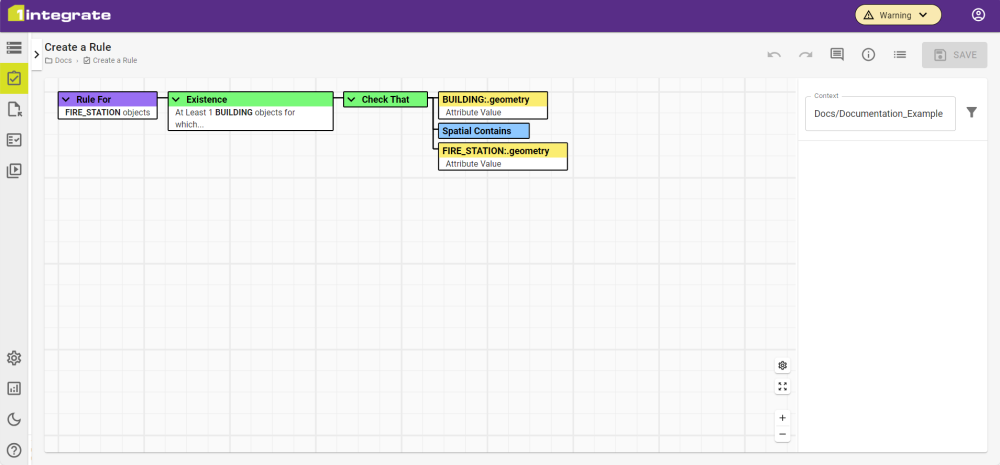
Task: Collapse the Rule For node
Action: pyautogui.click(x=65, y=100)
